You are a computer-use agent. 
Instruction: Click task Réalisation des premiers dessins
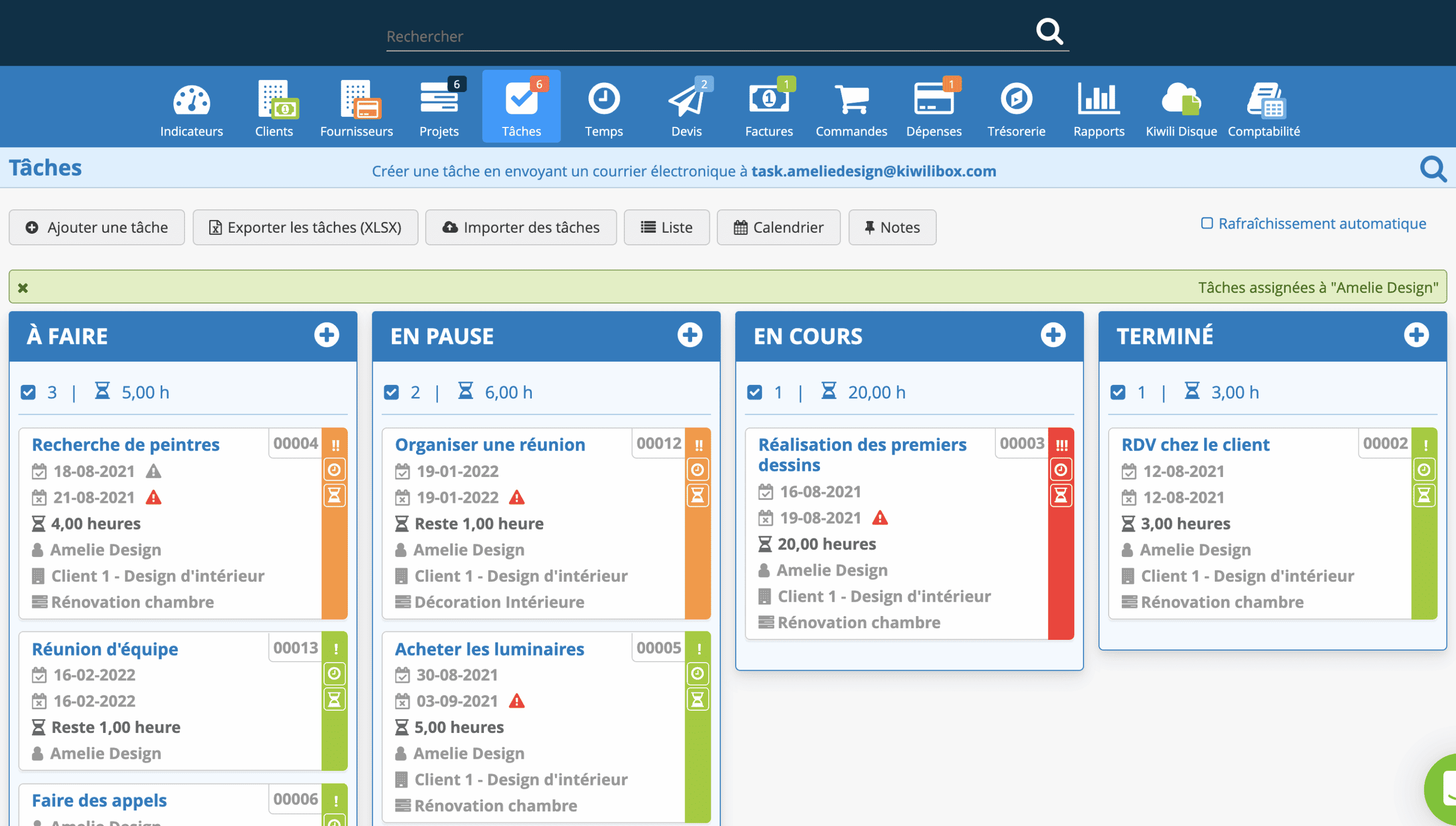[x=862, y=453]
